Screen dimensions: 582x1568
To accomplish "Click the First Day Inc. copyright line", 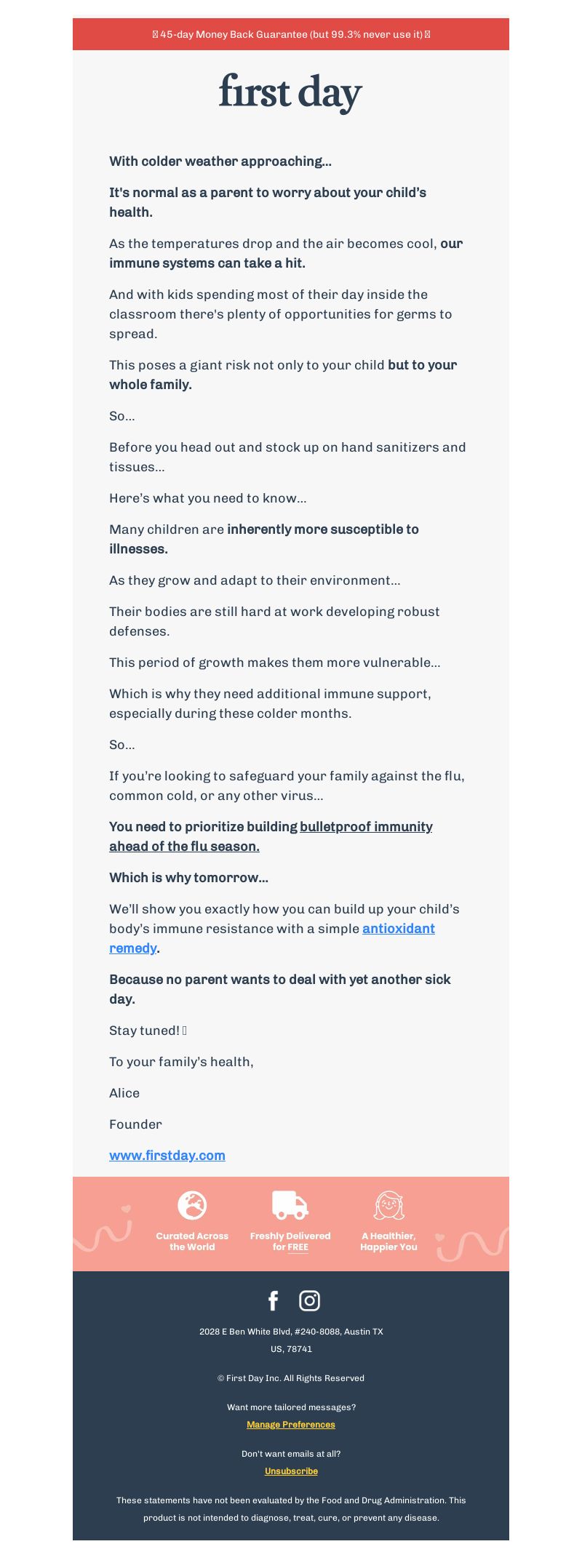I will (291, 1377).
